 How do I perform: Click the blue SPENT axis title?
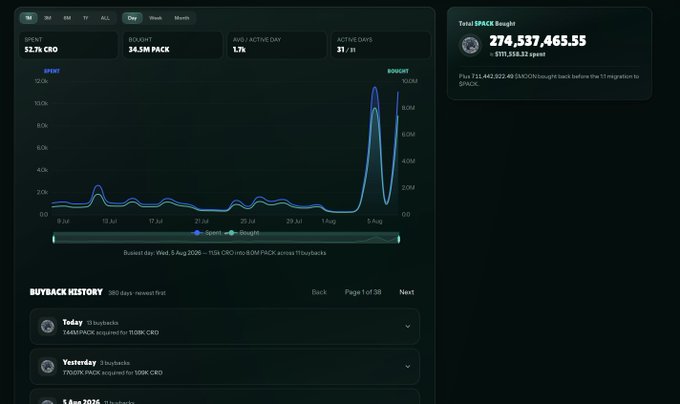(x=52, y=71)
